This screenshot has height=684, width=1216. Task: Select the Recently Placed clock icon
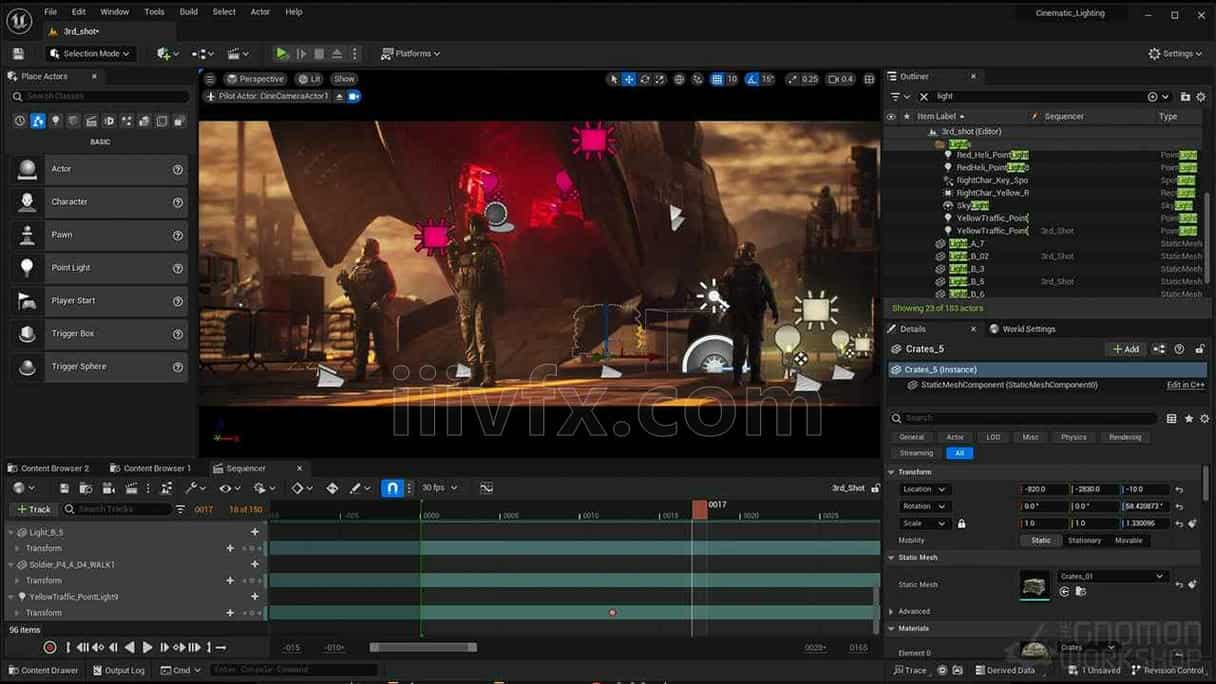tap(19, 121)
